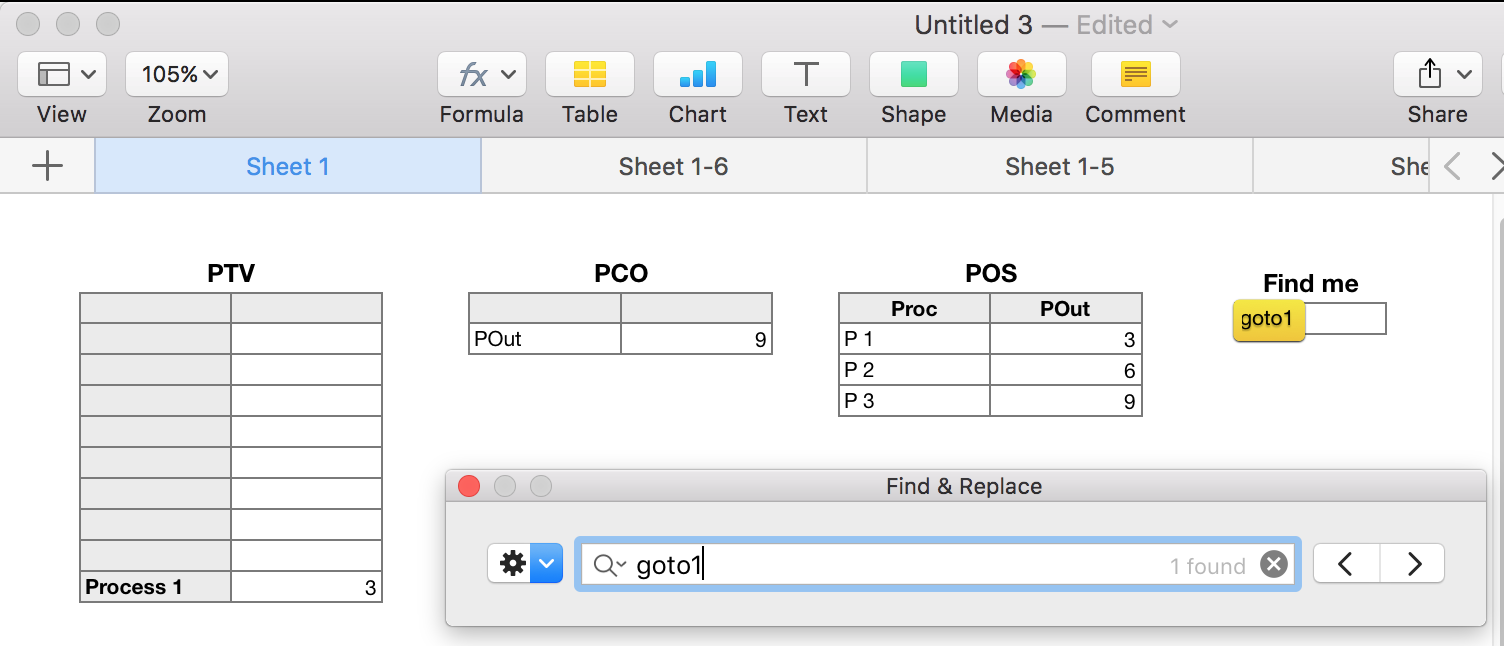Click the Find search input field
This screenshot has height=646, width=1504.
tap(900, 565)
